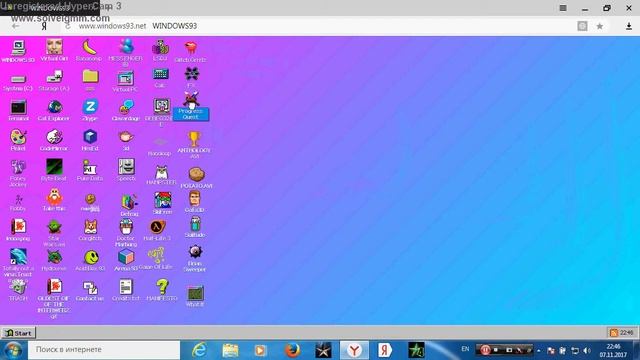Open the Game Of Life icon

156,256
